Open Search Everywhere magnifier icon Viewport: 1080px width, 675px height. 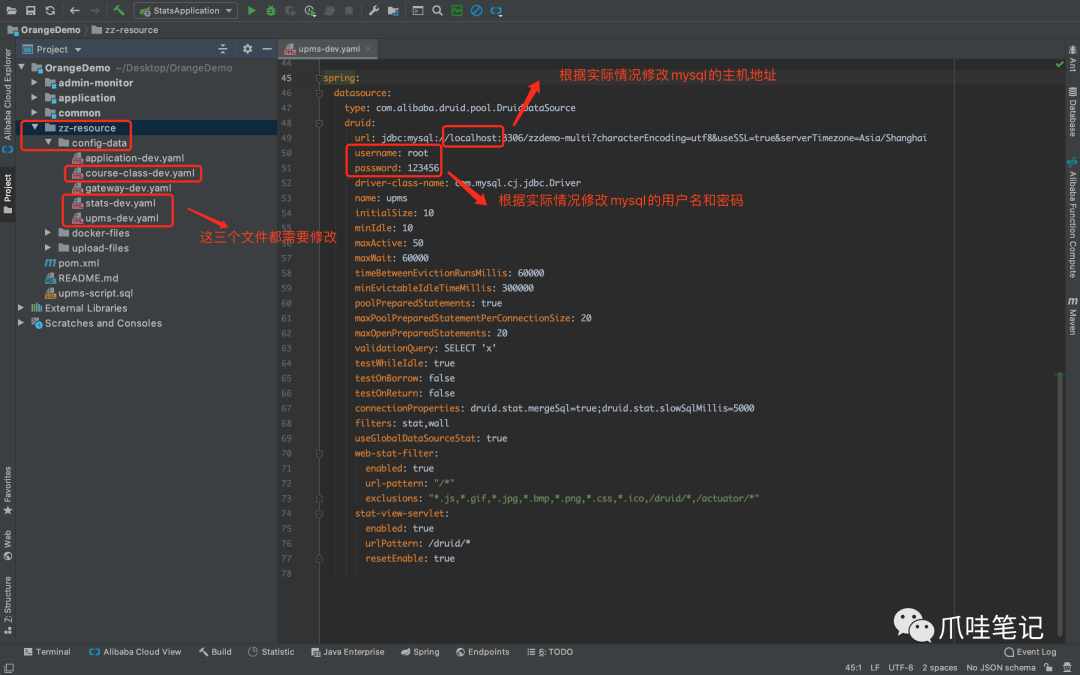[437, 10]
